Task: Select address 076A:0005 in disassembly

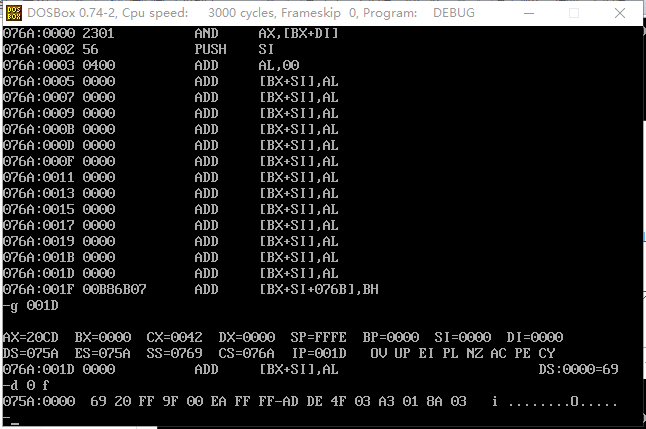Action: click(x=39, y=82)
